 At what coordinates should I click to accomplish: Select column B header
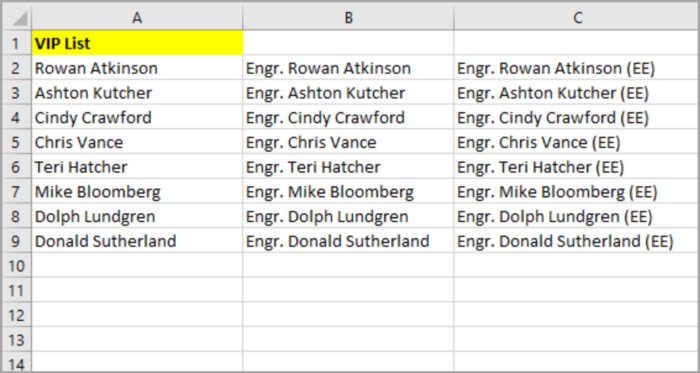[348, 18]
